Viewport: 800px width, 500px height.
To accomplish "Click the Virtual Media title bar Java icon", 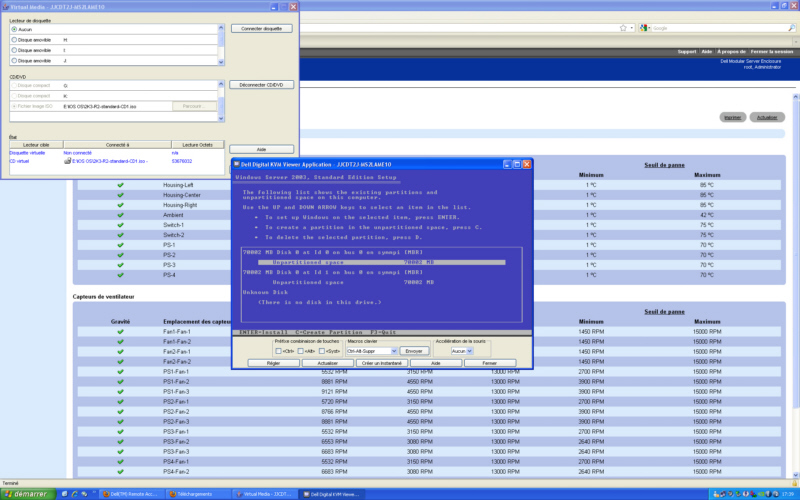I will click(6, 7).
